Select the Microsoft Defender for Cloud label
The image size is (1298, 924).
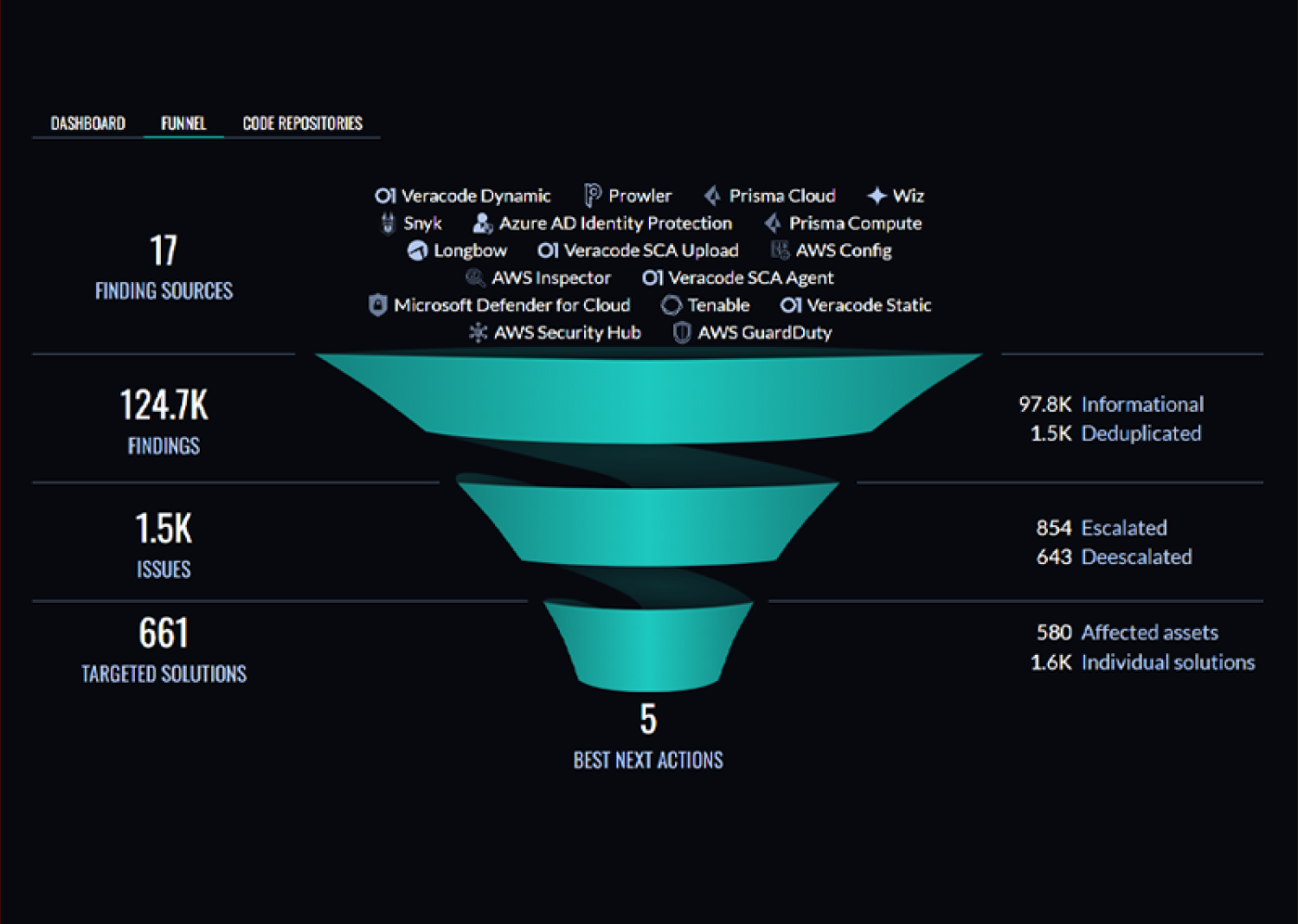511,305
